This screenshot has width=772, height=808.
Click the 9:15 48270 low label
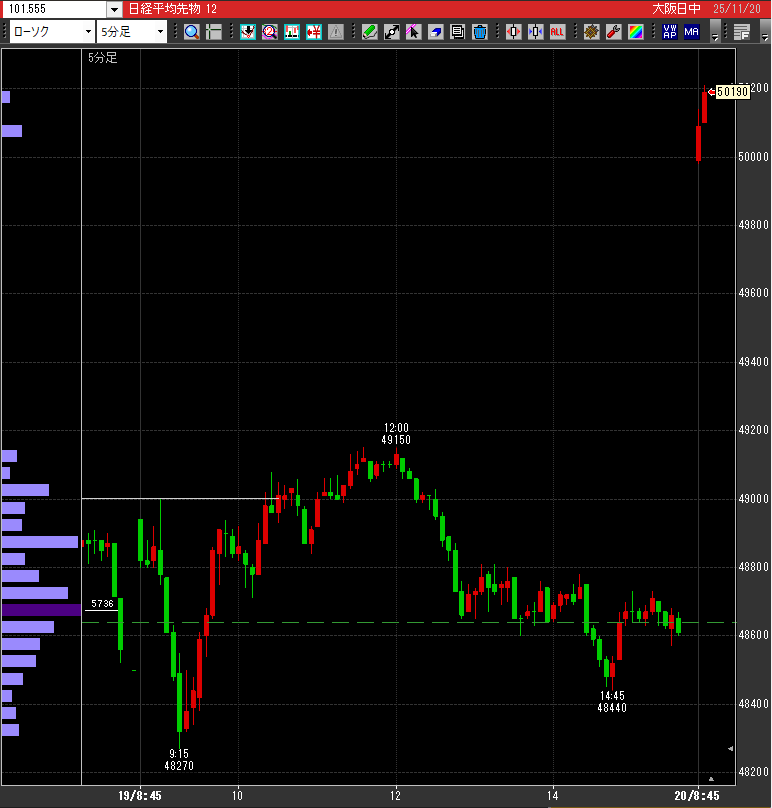pyautogui.click(x=179, y=760)
